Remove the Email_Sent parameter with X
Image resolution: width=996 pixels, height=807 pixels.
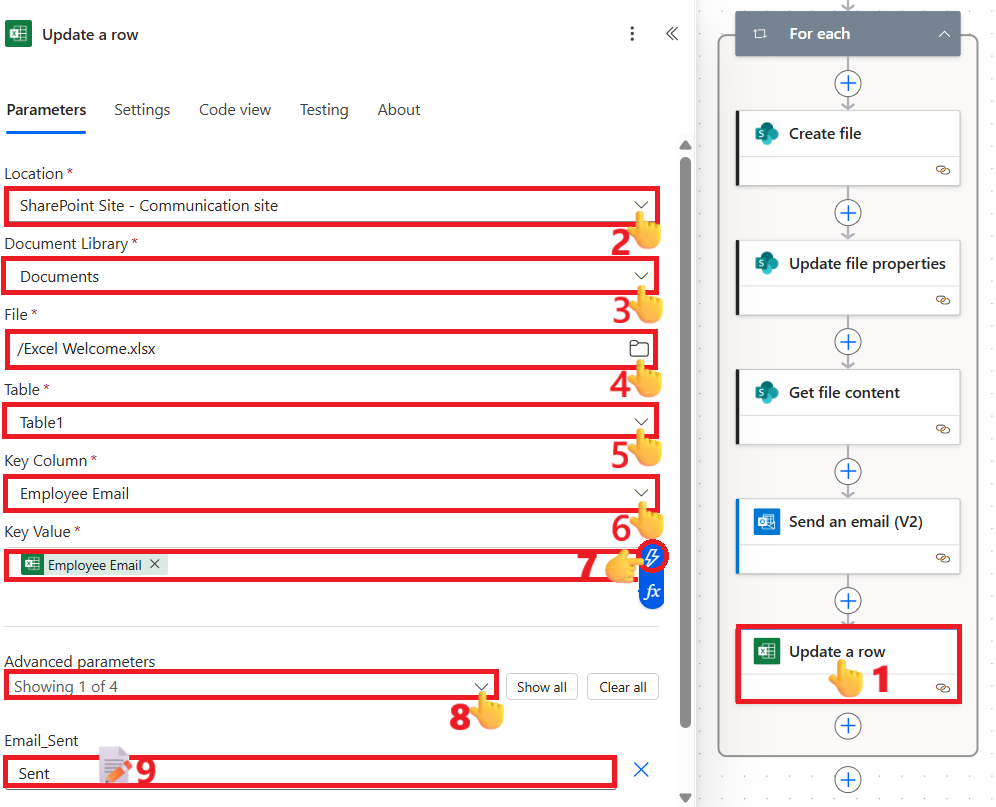point(642,770)
